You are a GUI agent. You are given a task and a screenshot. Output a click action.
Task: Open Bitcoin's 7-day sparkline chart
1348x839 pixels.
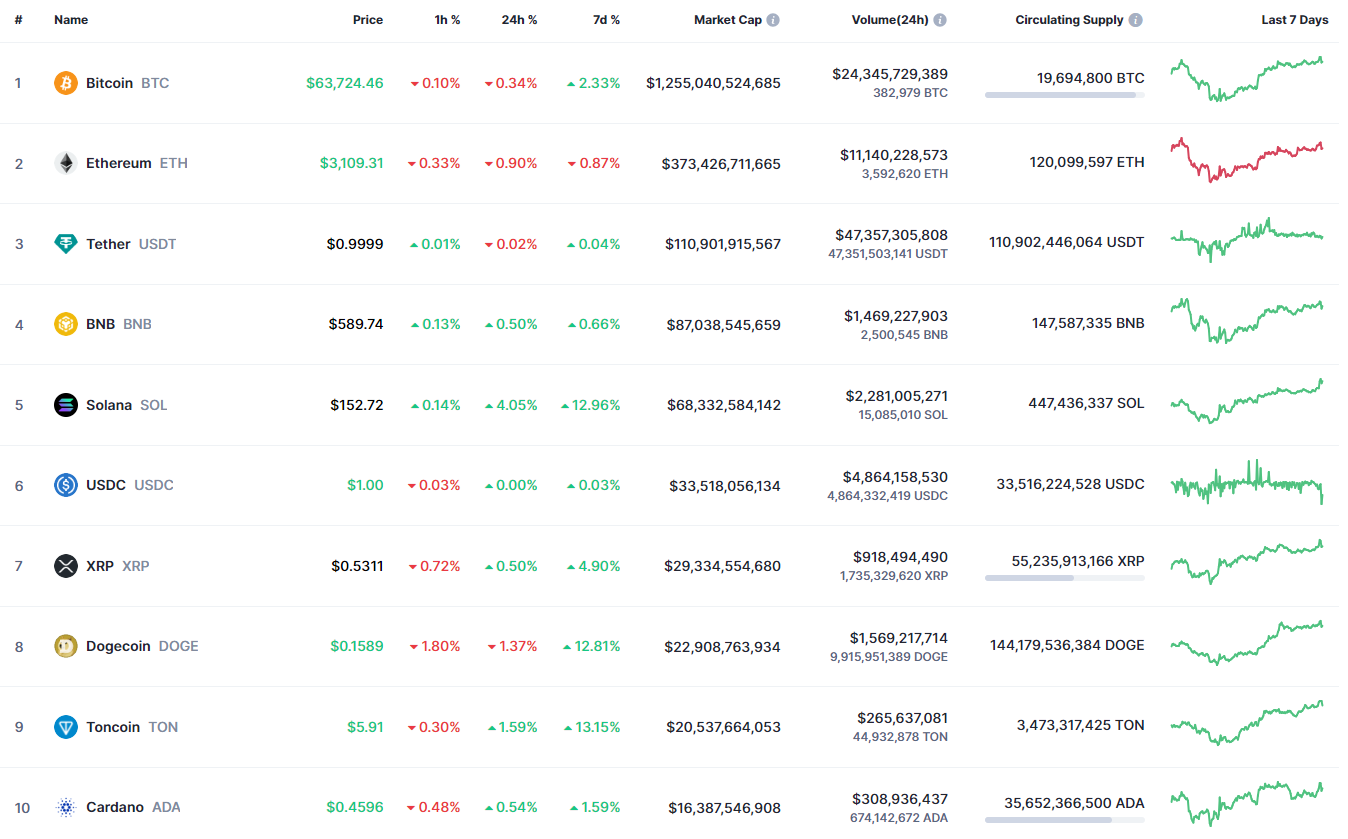(1246, 79)
